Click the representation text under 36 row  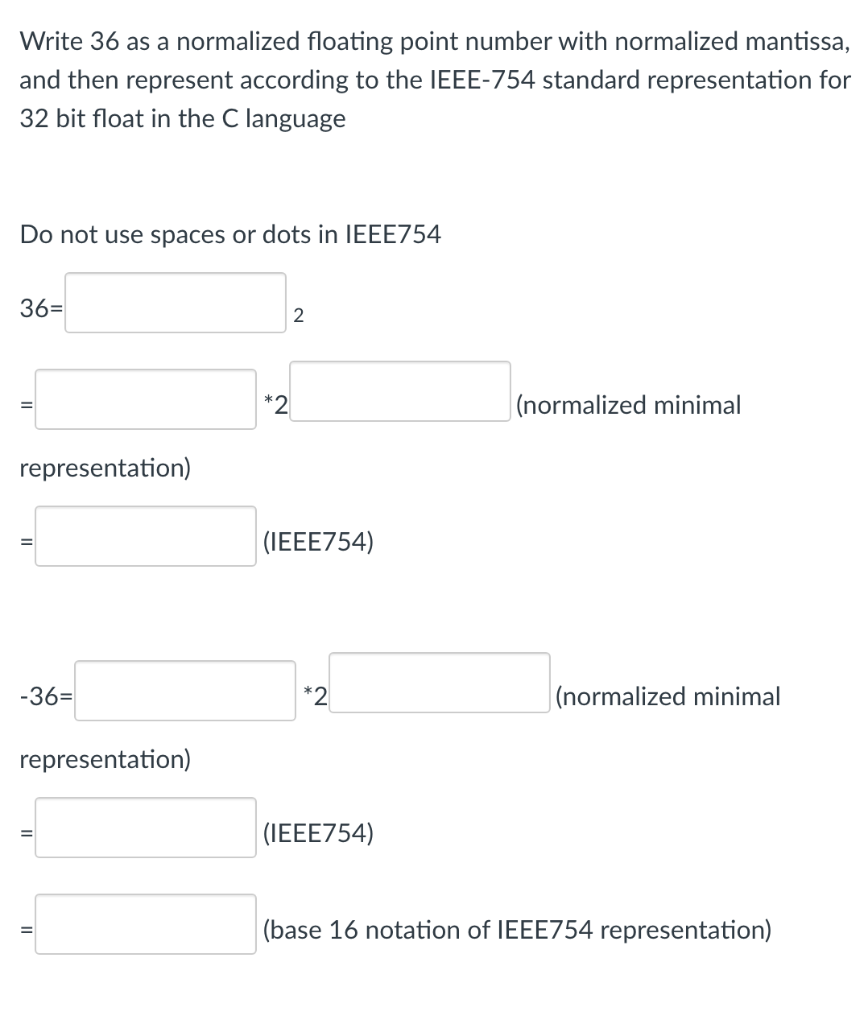coord(103,467)
